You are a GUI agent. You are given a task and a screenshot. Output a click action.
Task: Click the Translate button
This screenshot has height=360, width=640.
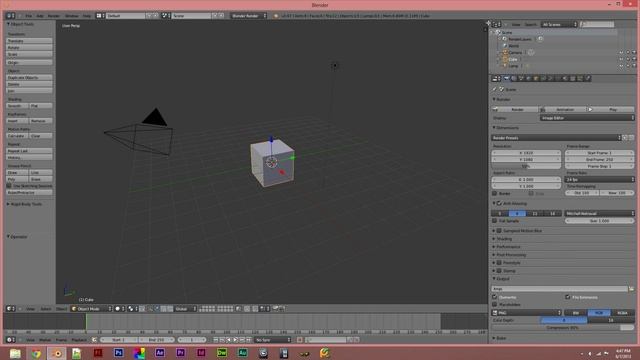tap(29, 41)
